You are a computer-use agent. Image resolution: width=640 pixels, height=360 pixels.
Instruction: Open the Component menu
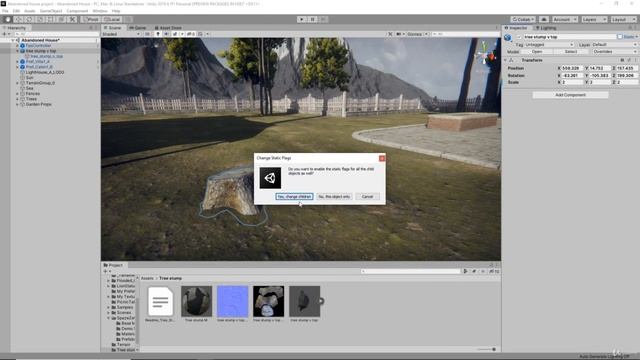click(77, 11)
